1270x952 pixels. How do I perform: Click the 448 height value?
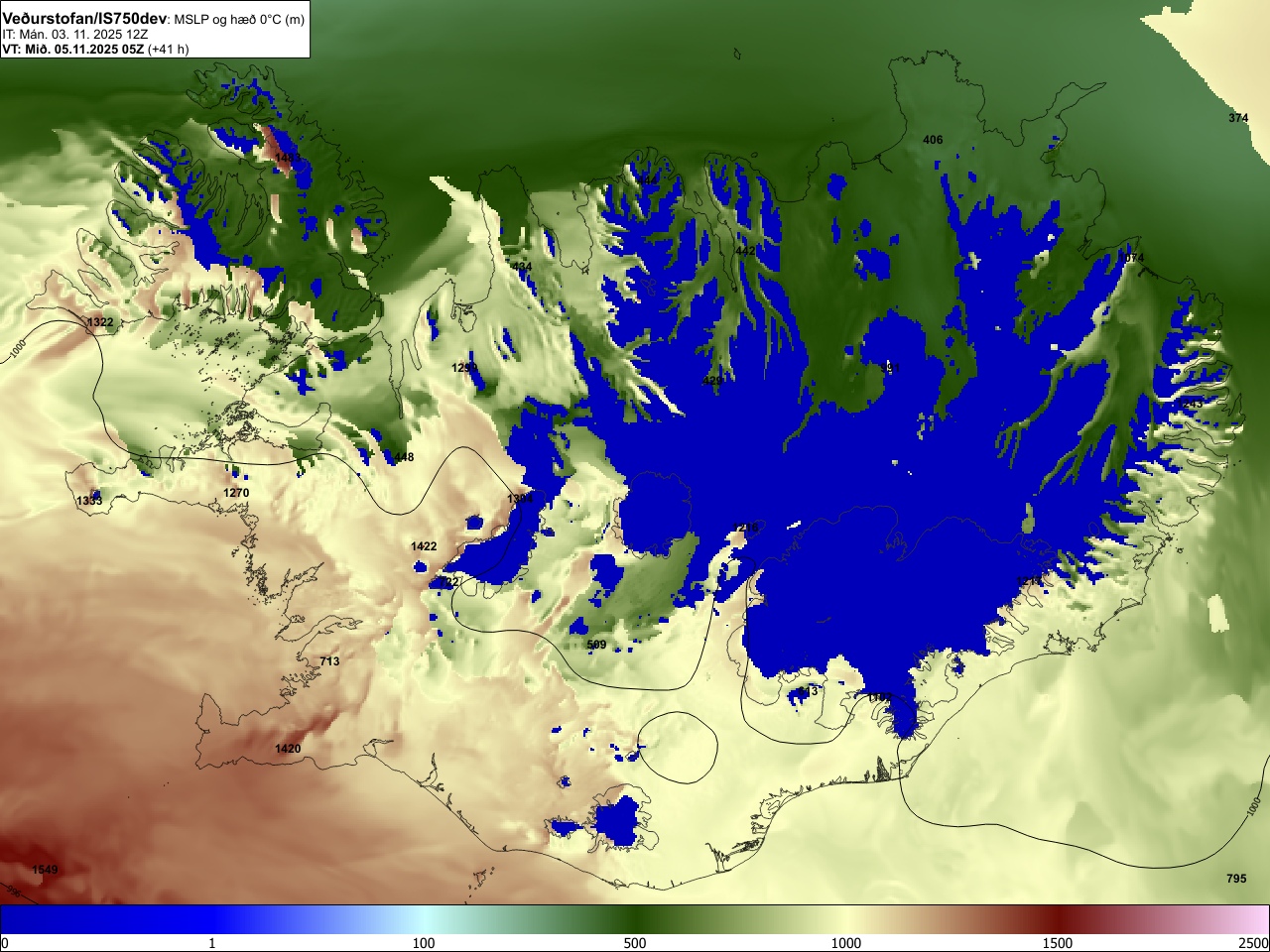point(404,457)
